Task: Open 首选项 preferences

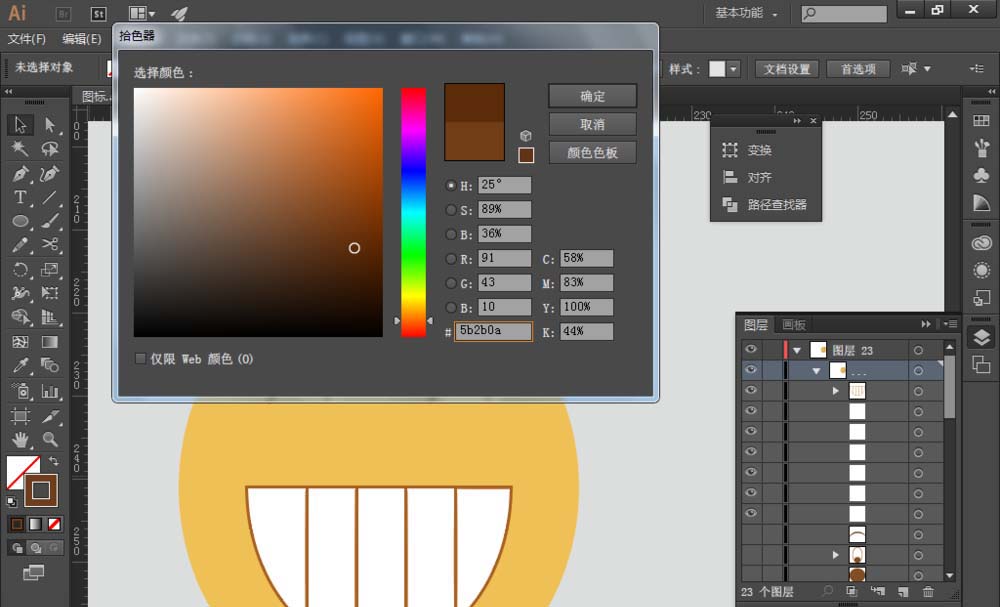Action: [858, 69]
